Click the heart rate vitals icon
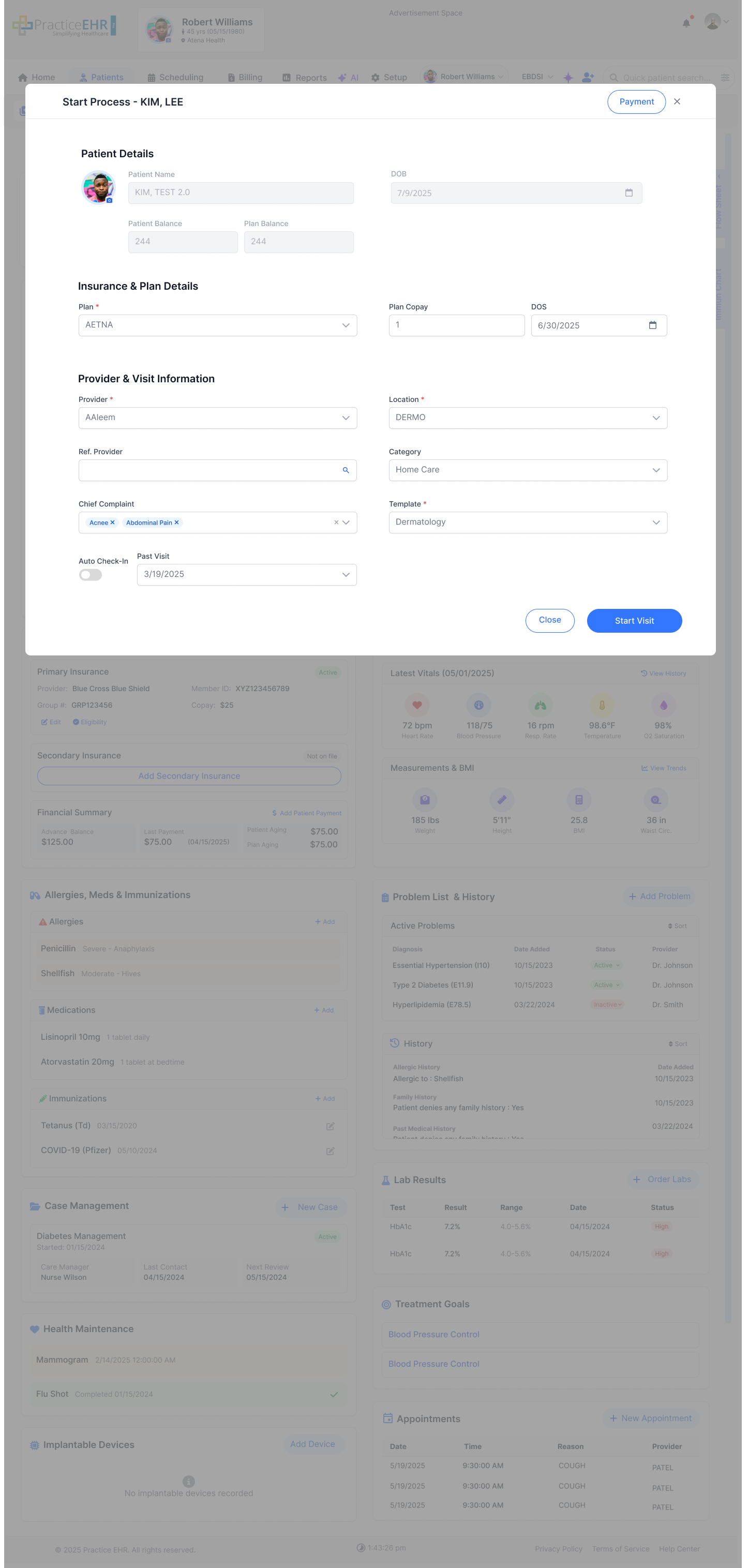The height and width of the screenshot is (1568, 749). 417,705
